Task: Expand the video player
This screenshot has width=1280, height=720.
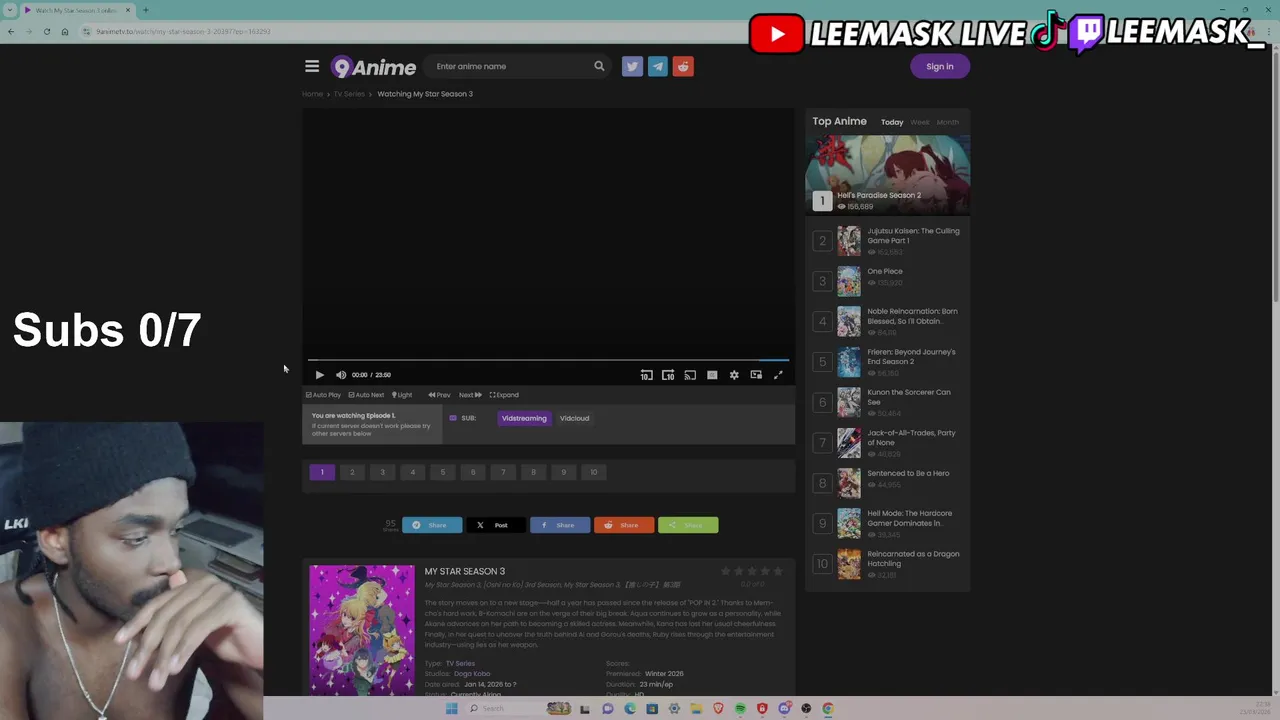Action: click(x=504, y=395)
